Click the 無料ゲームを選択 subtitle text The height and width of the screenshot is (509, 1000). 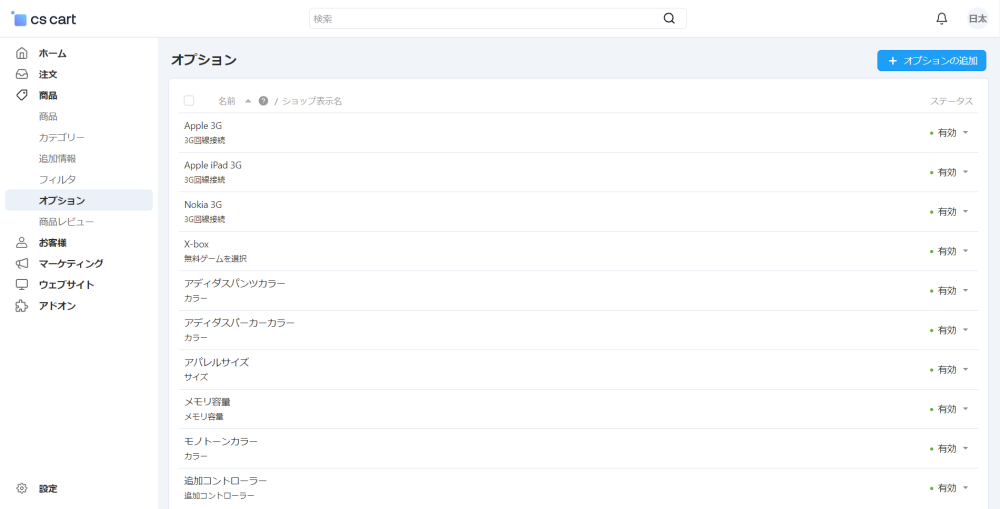[216, 259]
